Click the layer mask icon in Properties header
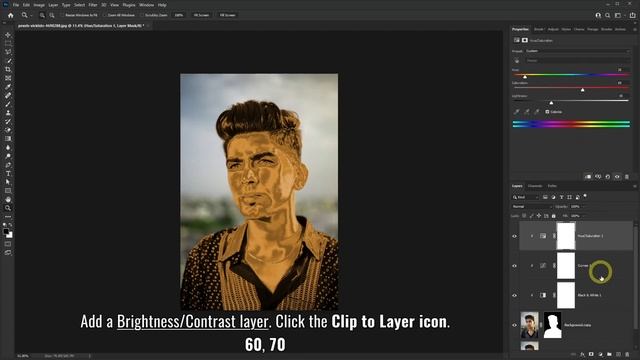The width and height of the screenshot is (640, 360). pyautogui.click(x=525, y=40)
